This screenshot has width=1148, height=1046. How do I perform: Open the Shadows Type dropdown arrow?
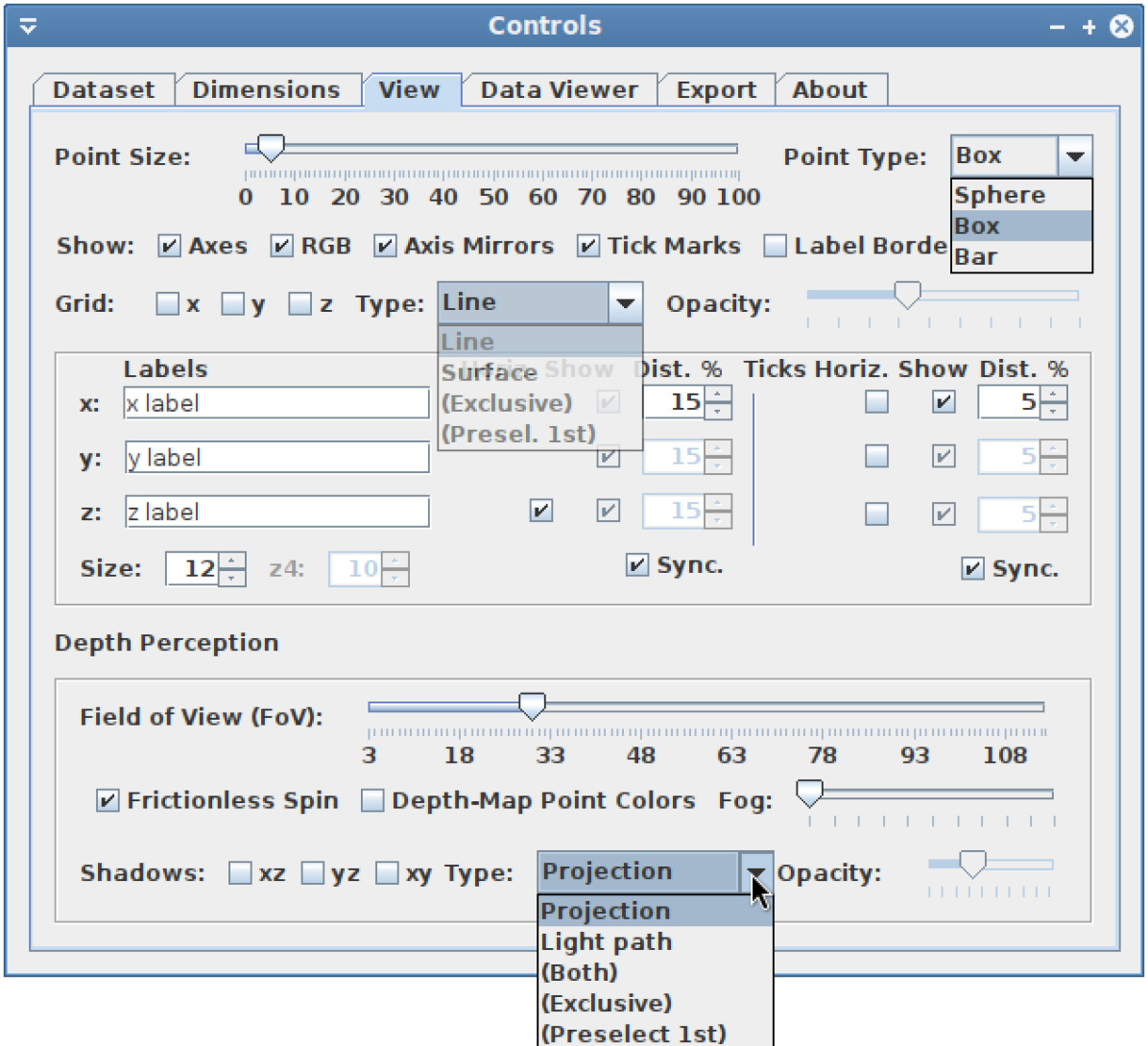coord(756,872)
